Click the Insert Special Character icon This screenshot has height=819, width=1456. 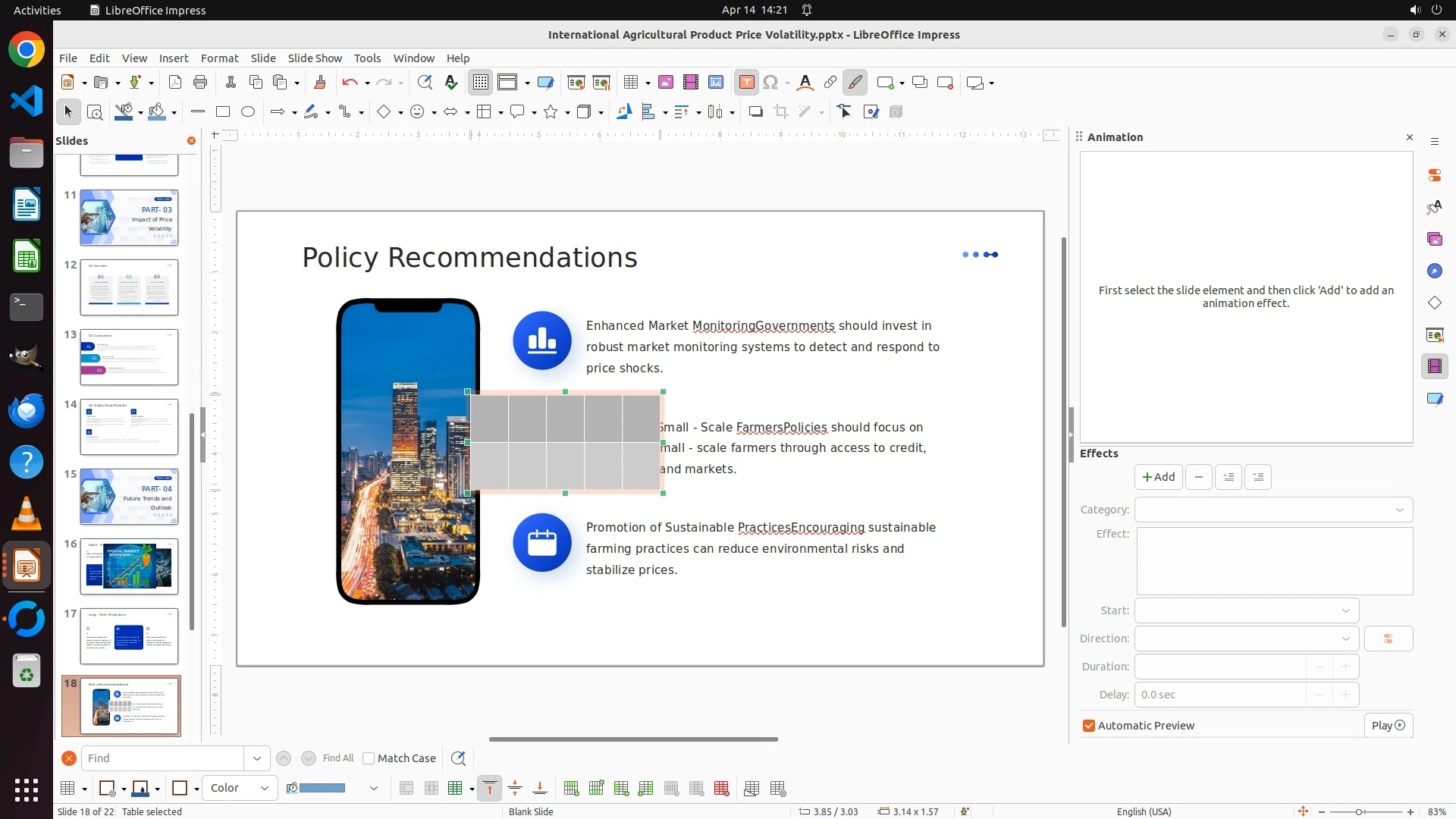click(x=770, y=83)
